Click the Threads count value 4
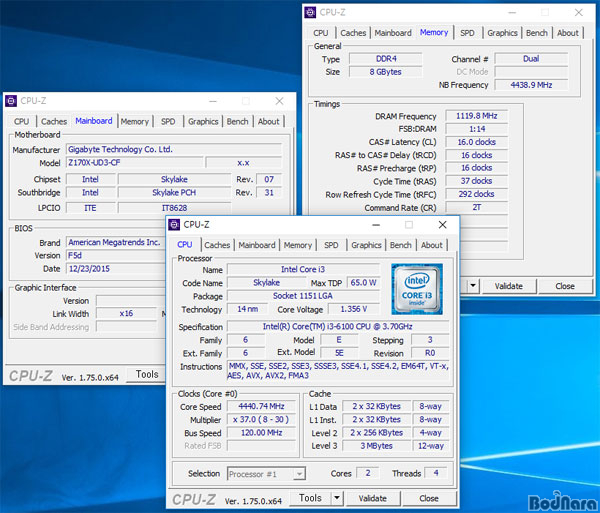The width and height of the screenshot is (600, 513). (436, 473)
